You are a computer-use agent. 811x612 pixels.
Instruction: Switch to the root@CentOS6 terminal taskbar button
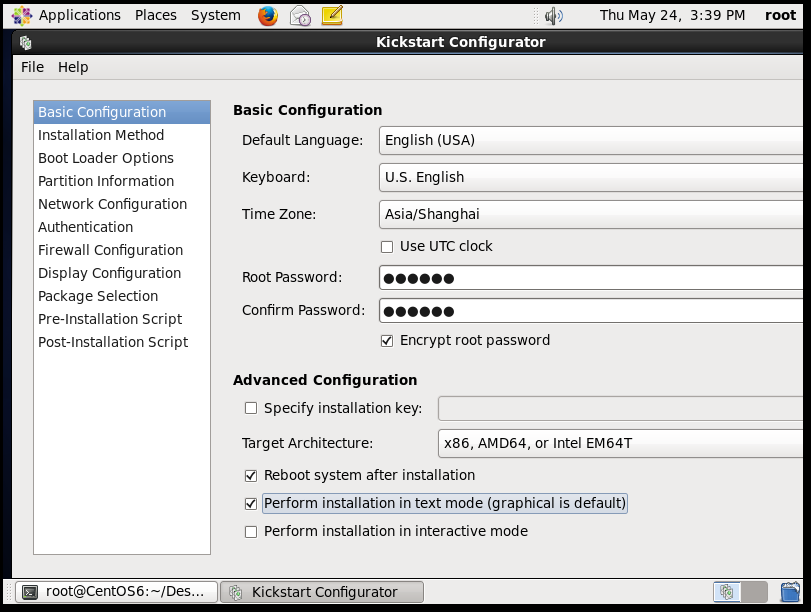[116, 592]
